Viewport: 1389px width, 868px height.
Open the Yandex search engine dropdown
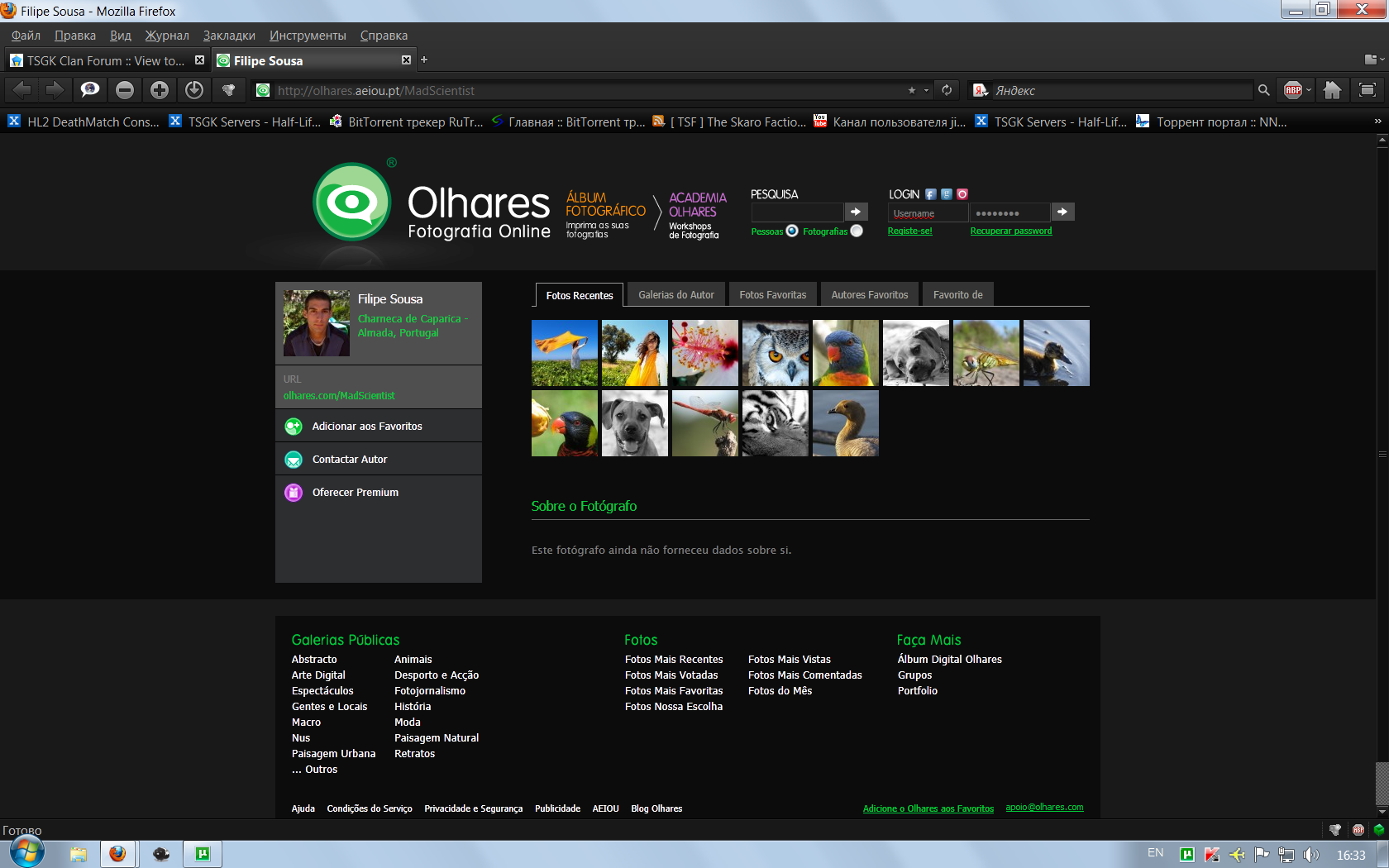pyautogui.click(x=981, y=90)
